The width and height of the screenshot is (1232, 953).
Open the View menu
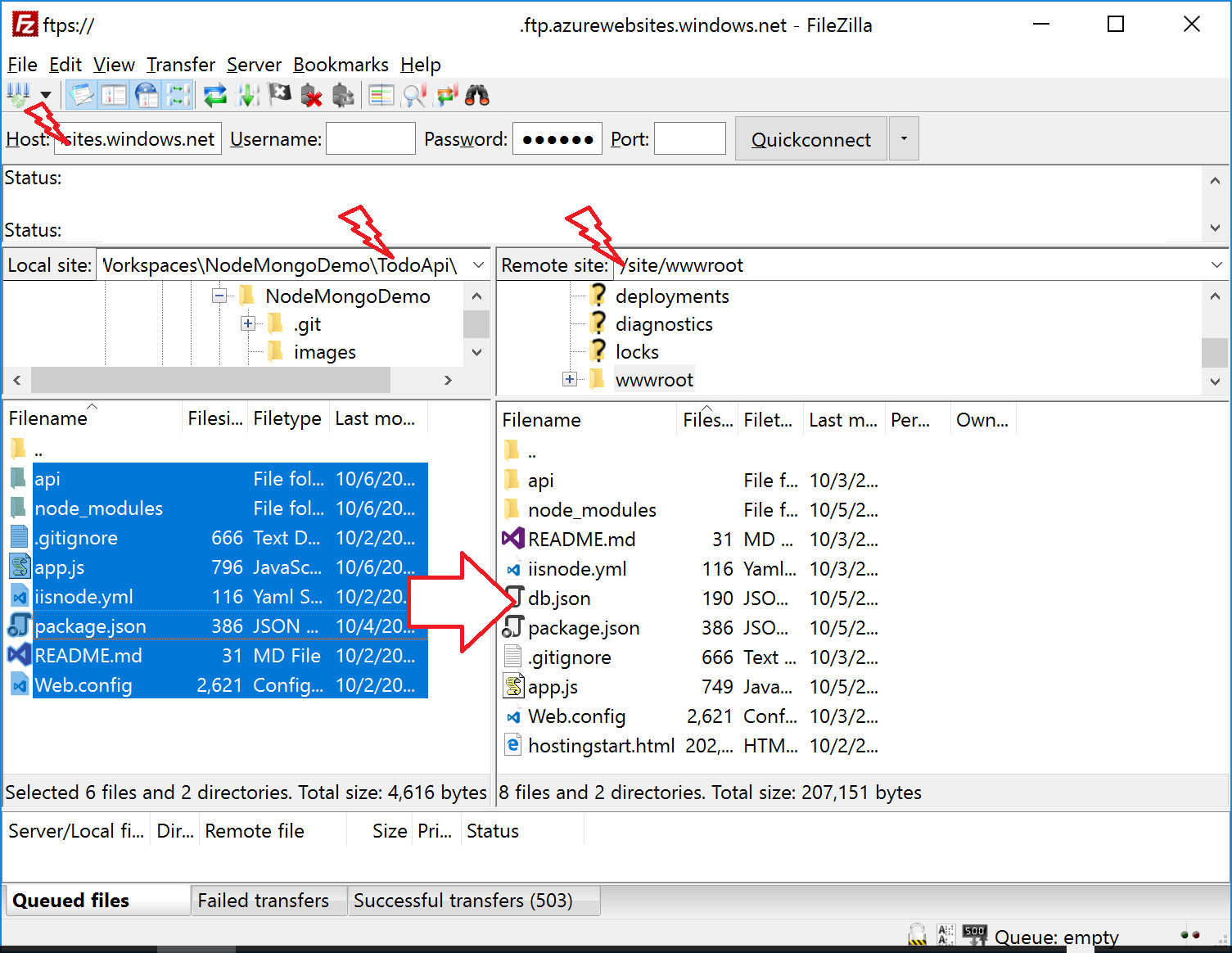point(114,65)
